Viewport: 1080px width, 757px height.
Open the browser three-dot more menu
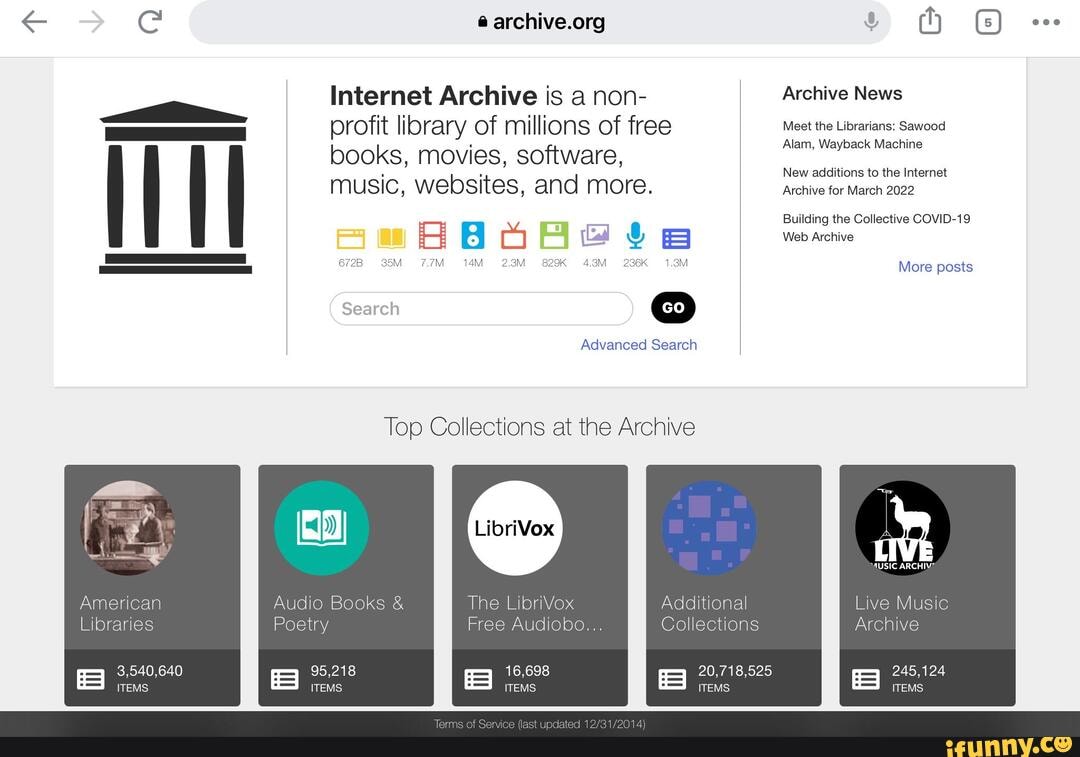tap(1045, 22)
